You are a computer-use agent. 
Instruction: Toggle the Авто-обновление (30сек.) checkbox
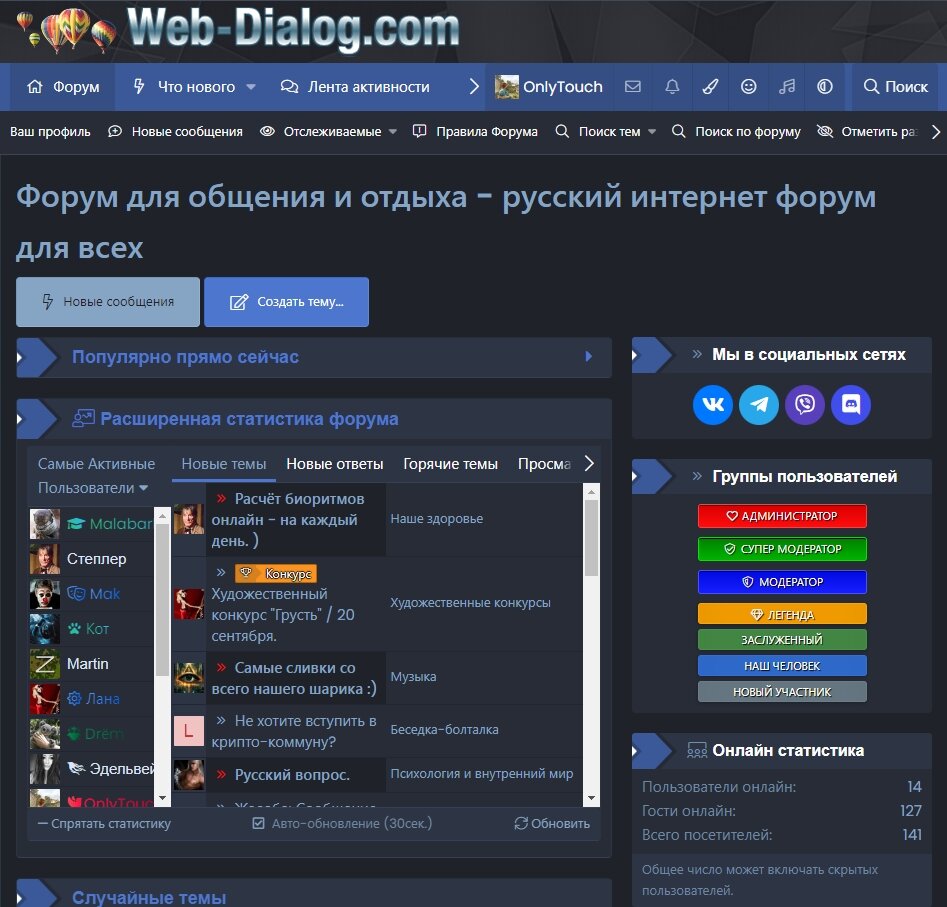click(258, 823)
